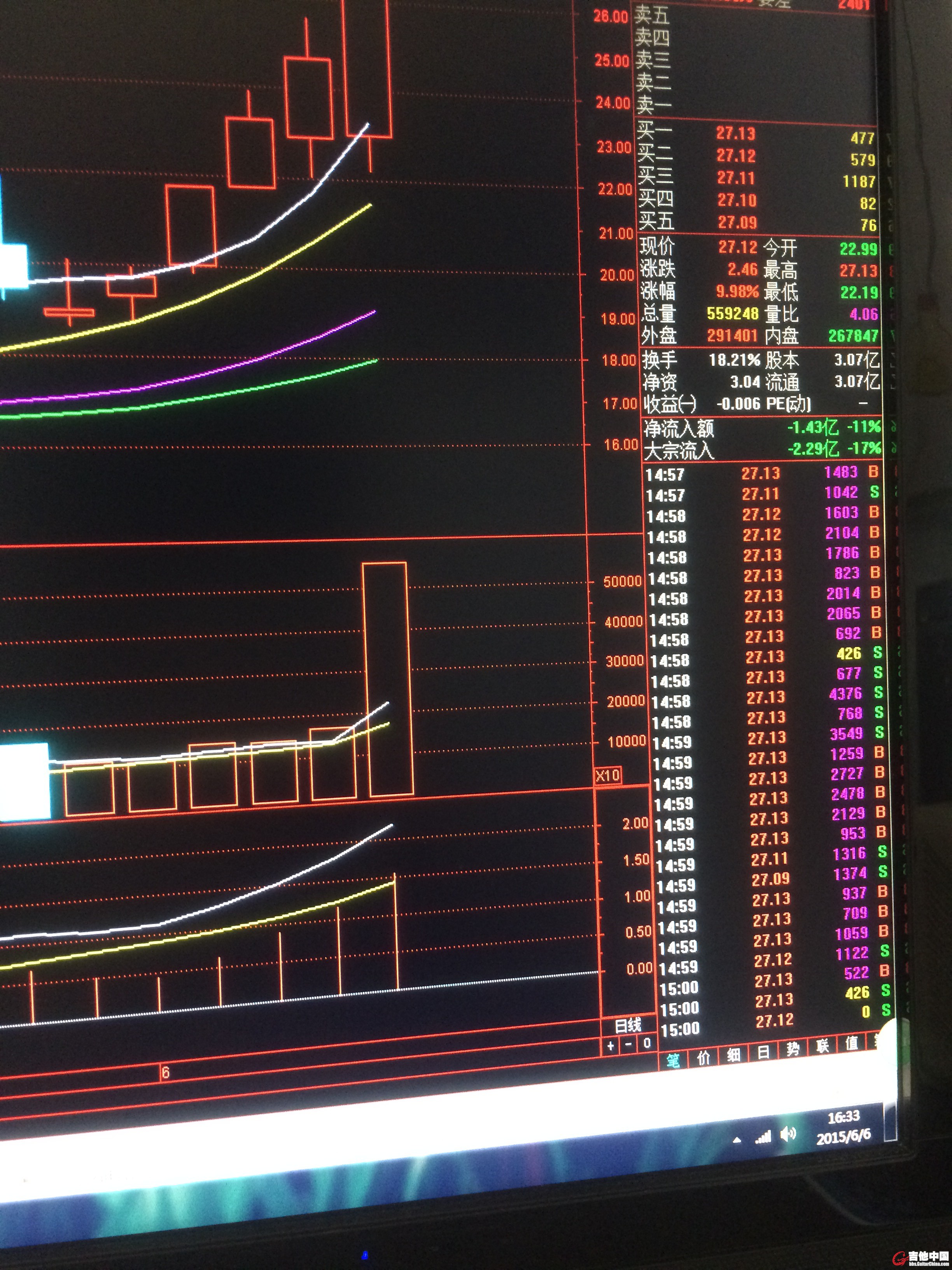The image size is (952, 1270).
Task: Click the 日线 period label
Action: tap(628, 1026)
